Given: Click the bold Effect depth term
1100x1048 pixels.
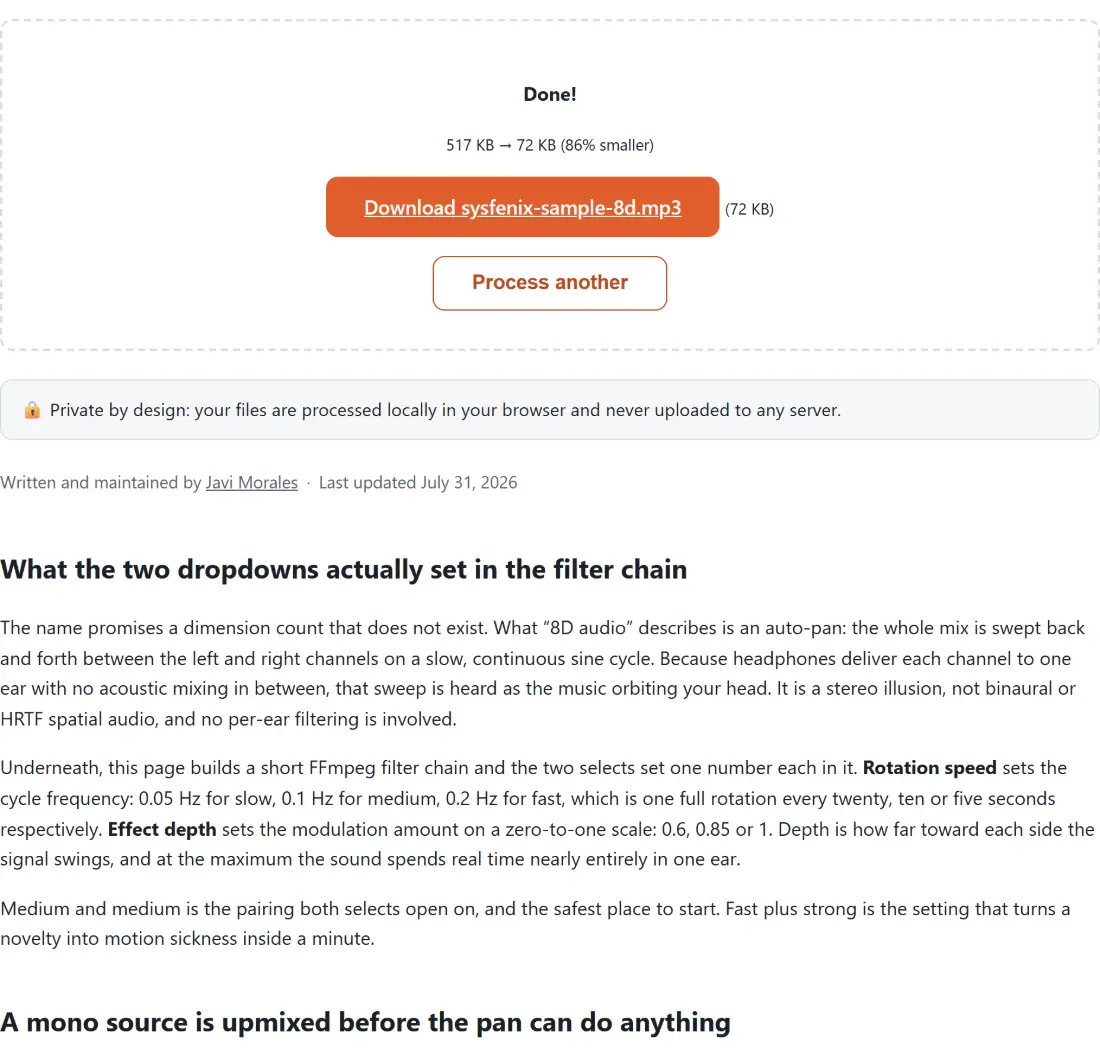Looking at the screenshot, I should 162,829.
